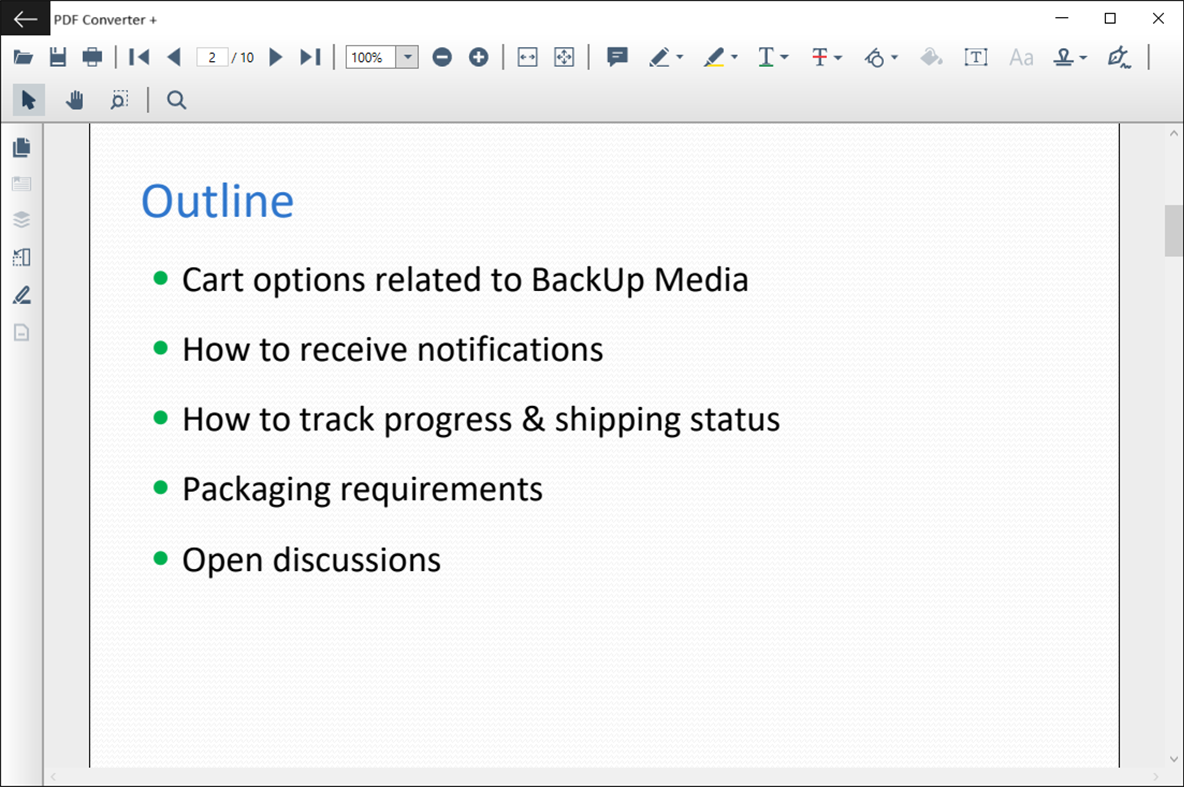
Task: Open a file with the folder icon
Action: 23,57
